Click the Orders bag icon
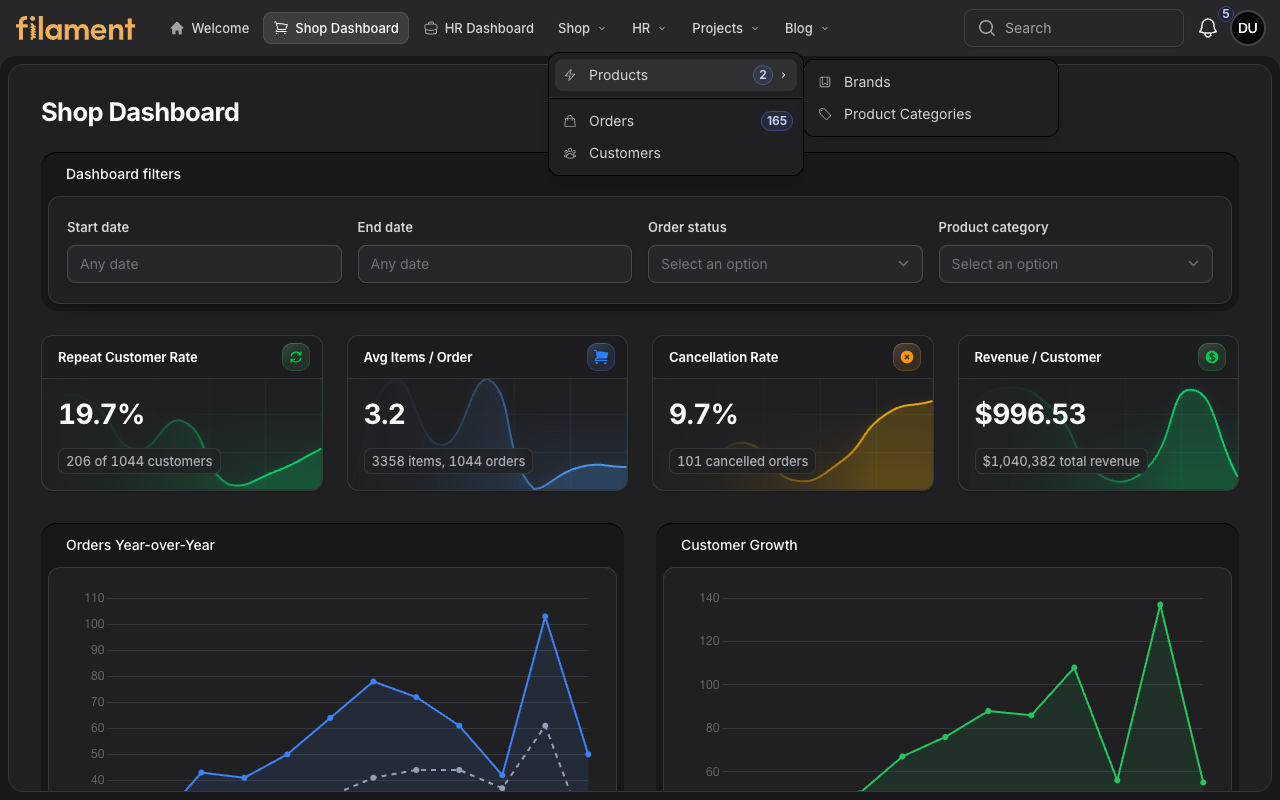Image resolution: width=1280 pixels, height=800 pixels. 570,121
